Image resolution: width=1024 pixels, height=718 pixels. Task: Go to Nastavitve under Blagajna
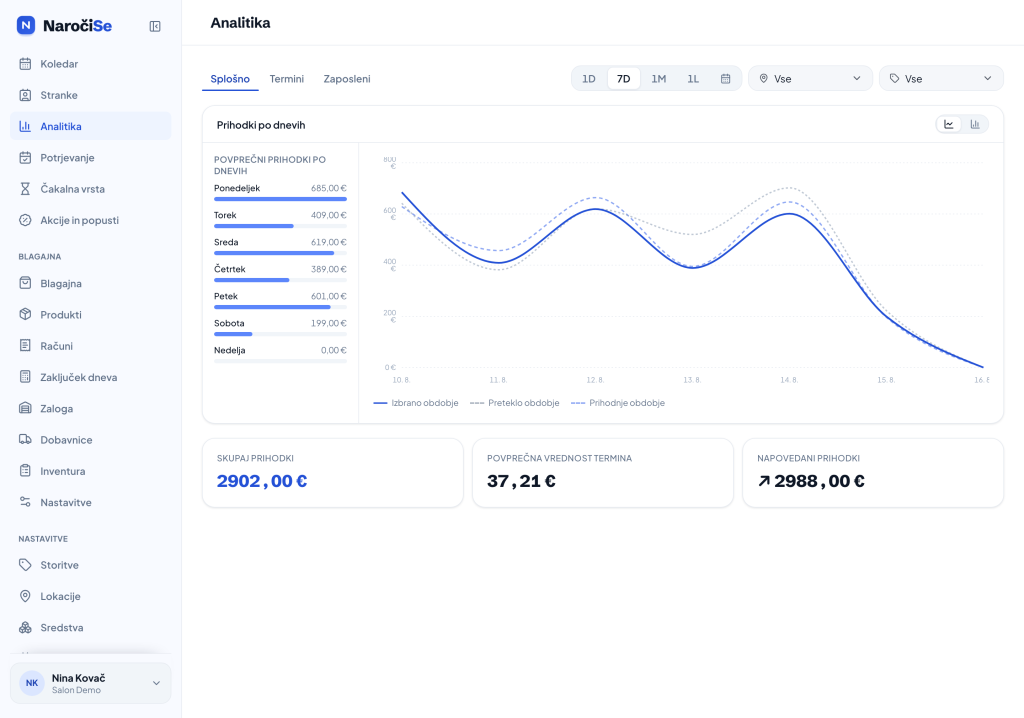[91, 502]
